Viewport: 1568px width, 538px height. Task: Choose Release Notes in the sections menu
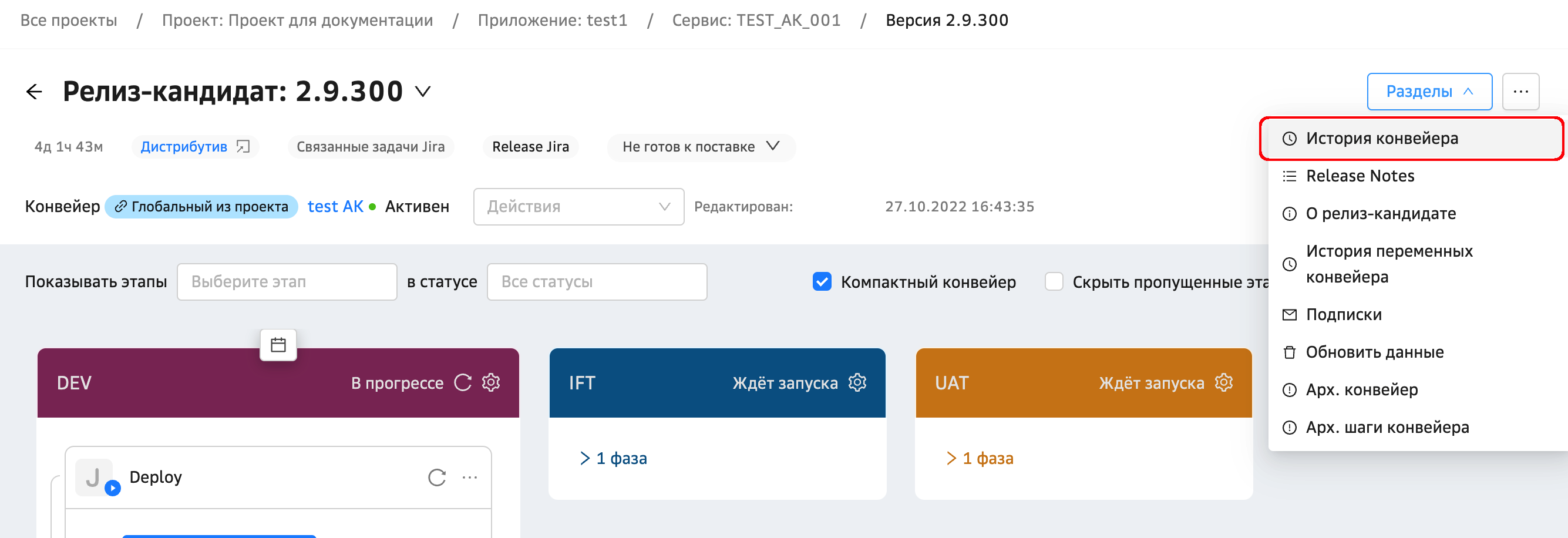[x=1360, y=176]
